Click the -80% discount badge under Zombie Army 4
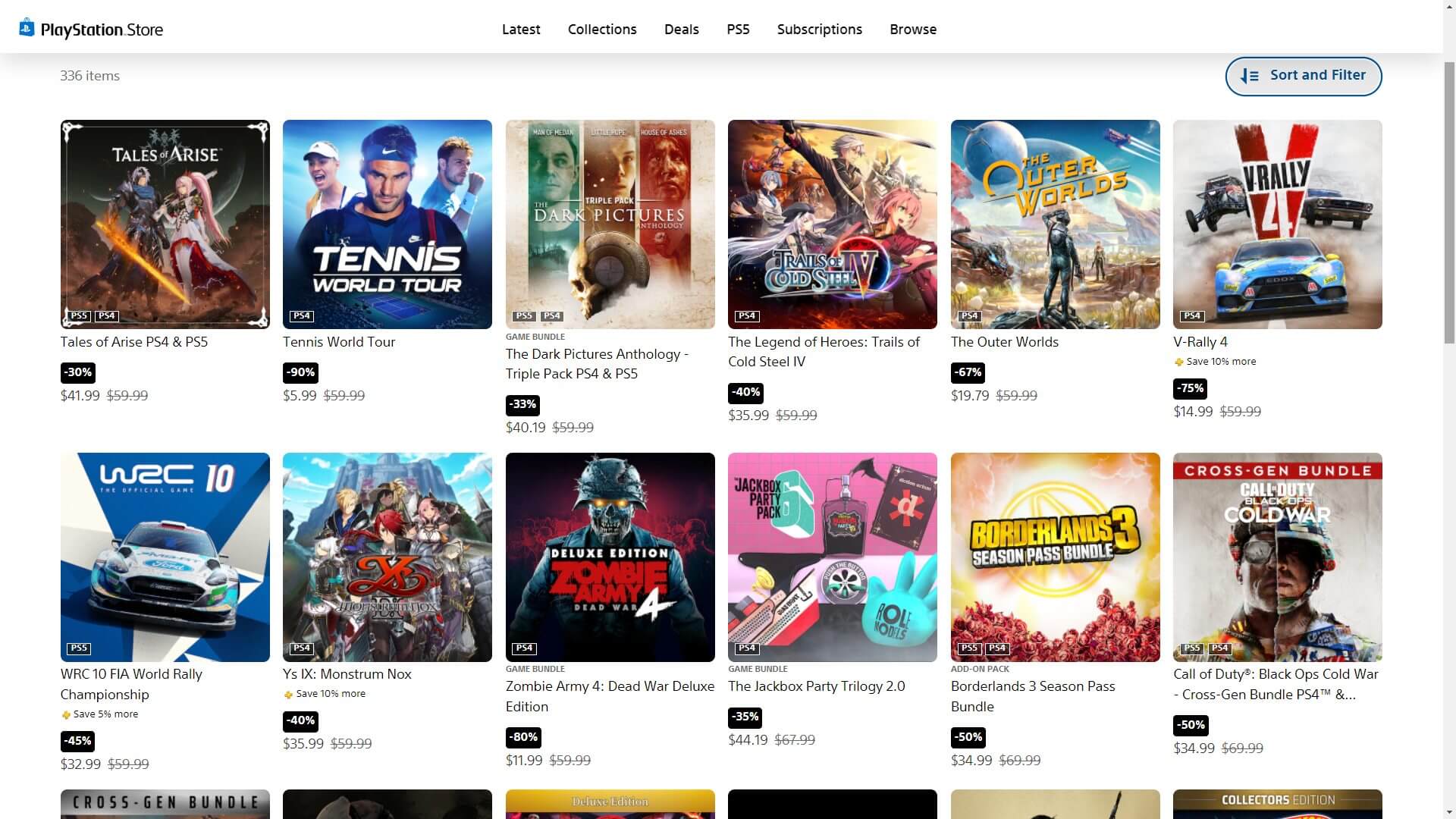 click(x=522, y=737)
